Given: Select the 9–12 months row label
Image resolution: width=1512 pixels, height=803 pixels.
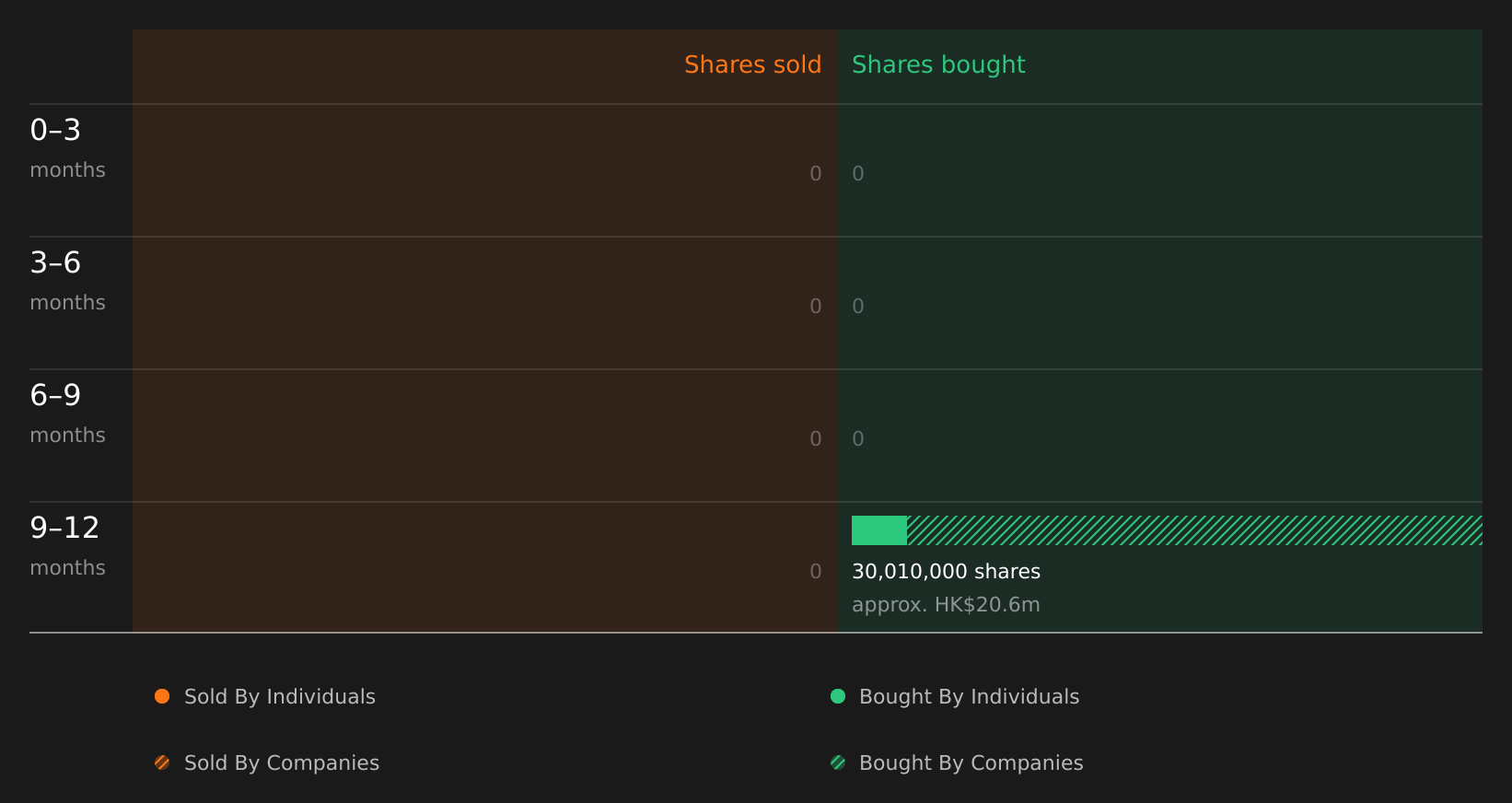Looking at the screenshot, I should coord(67,546).
